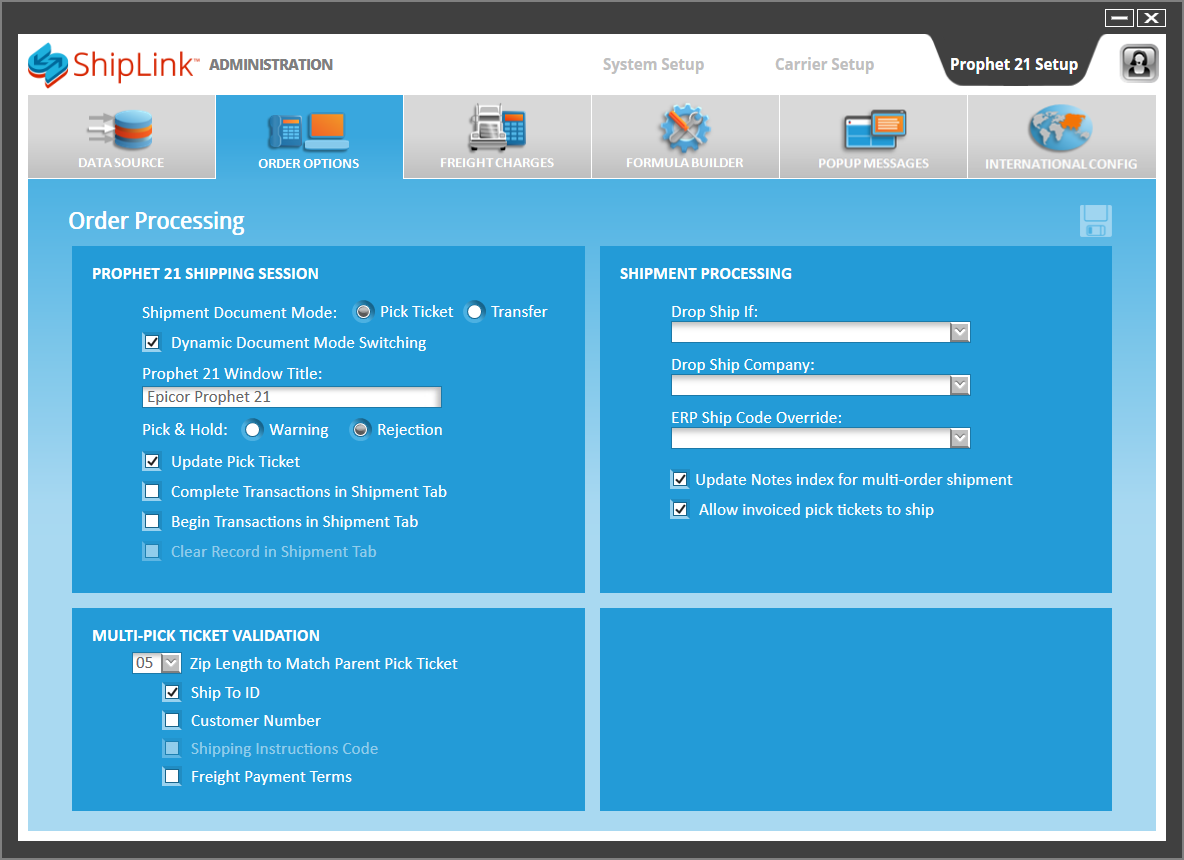1184x860 pixels.
Task: Click the PROPHET 21 SHIPPING SESSION heading
Action: [x=205, y=273]
